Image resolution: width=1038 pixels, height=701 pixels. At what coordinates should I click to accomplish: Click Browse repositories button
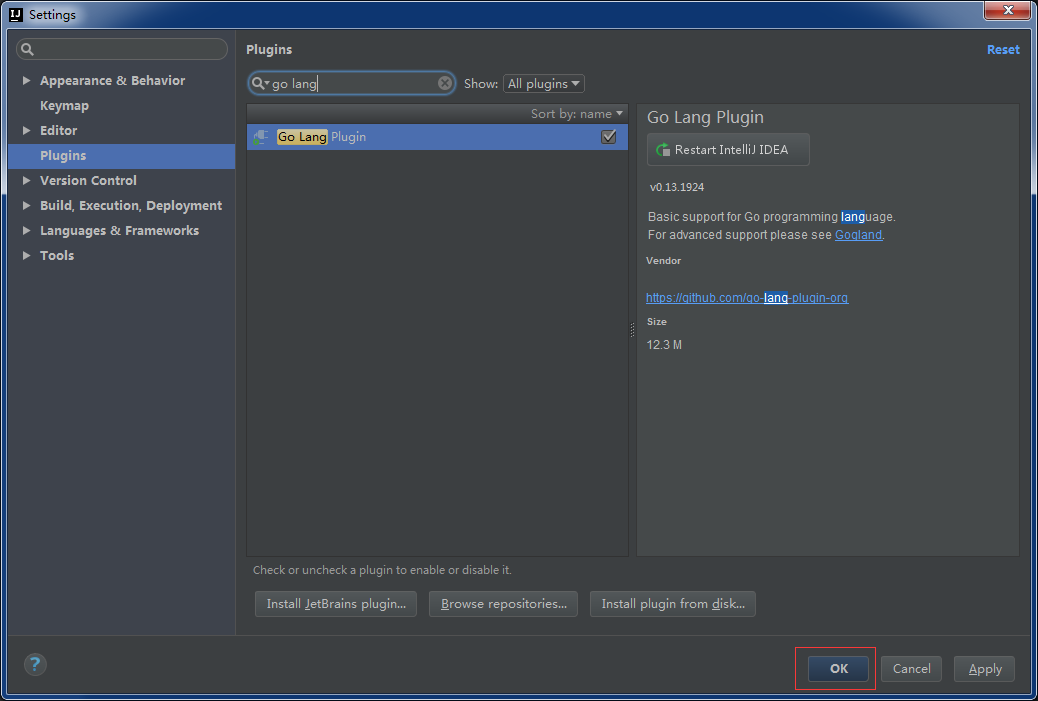tap(503, 604)
